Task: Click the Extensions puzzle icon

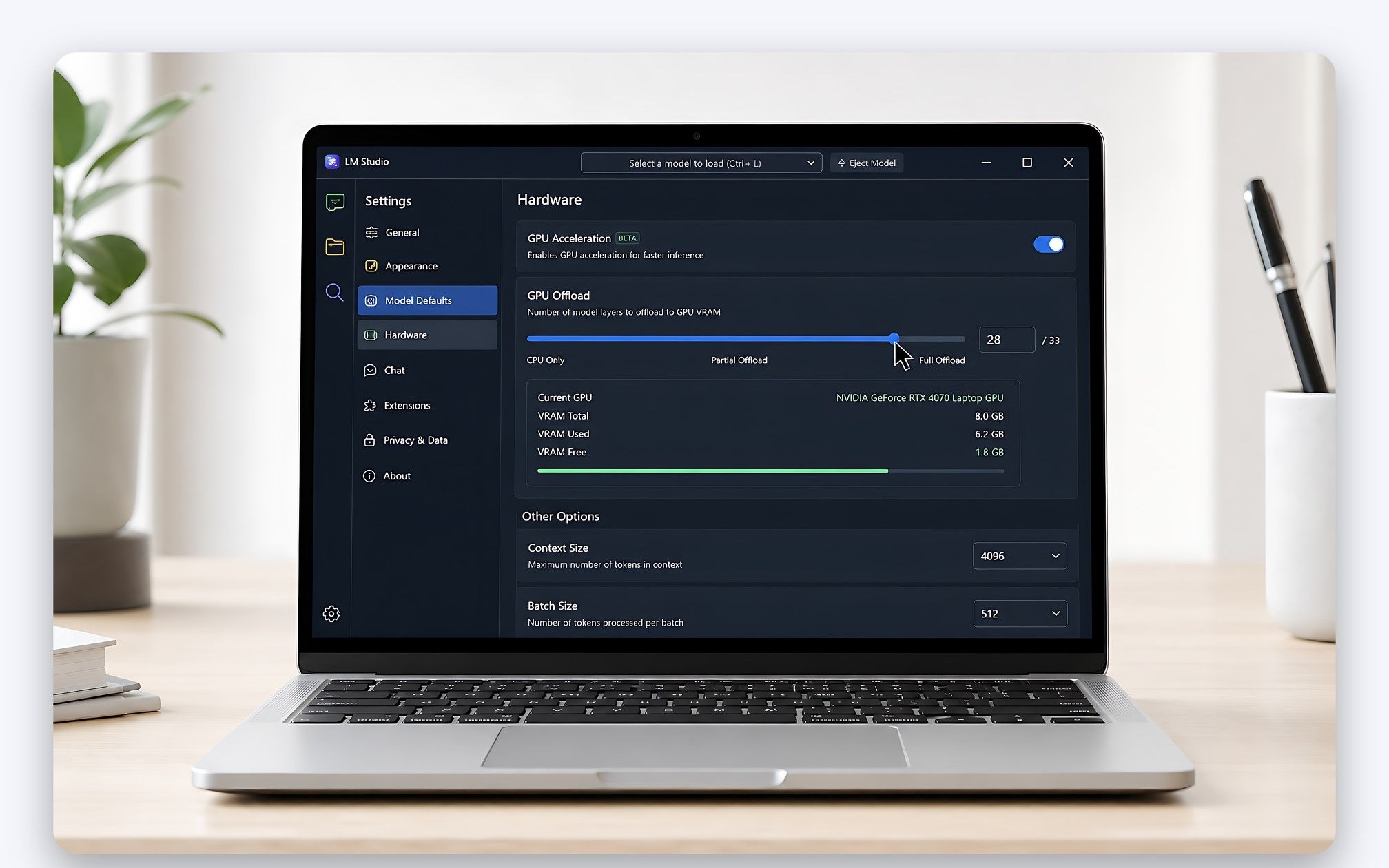Action: click(370, 405)
